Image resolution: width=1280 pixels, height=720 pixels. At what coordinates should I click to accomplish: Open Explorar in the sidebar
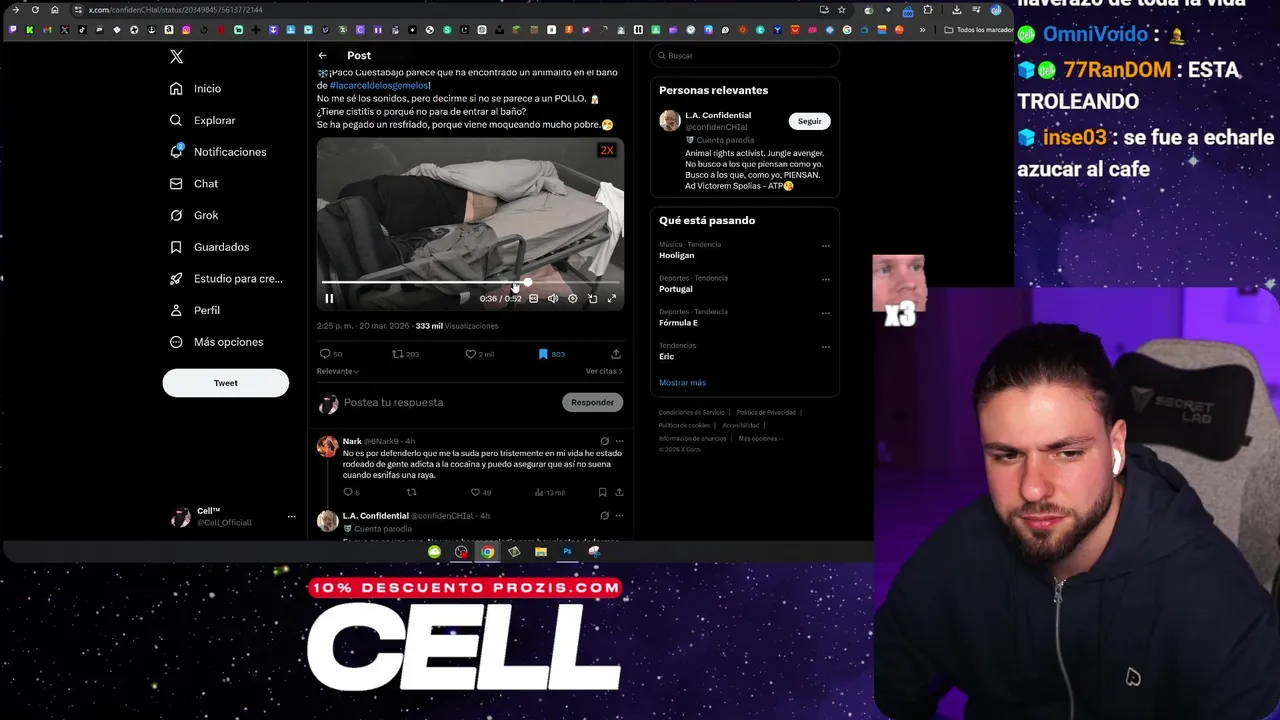tap(203, 120)
